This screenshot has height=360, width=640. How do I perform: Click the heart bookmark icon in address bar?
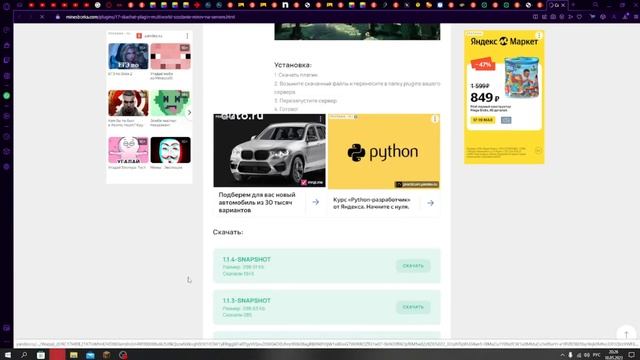click(x=580, y=17)
